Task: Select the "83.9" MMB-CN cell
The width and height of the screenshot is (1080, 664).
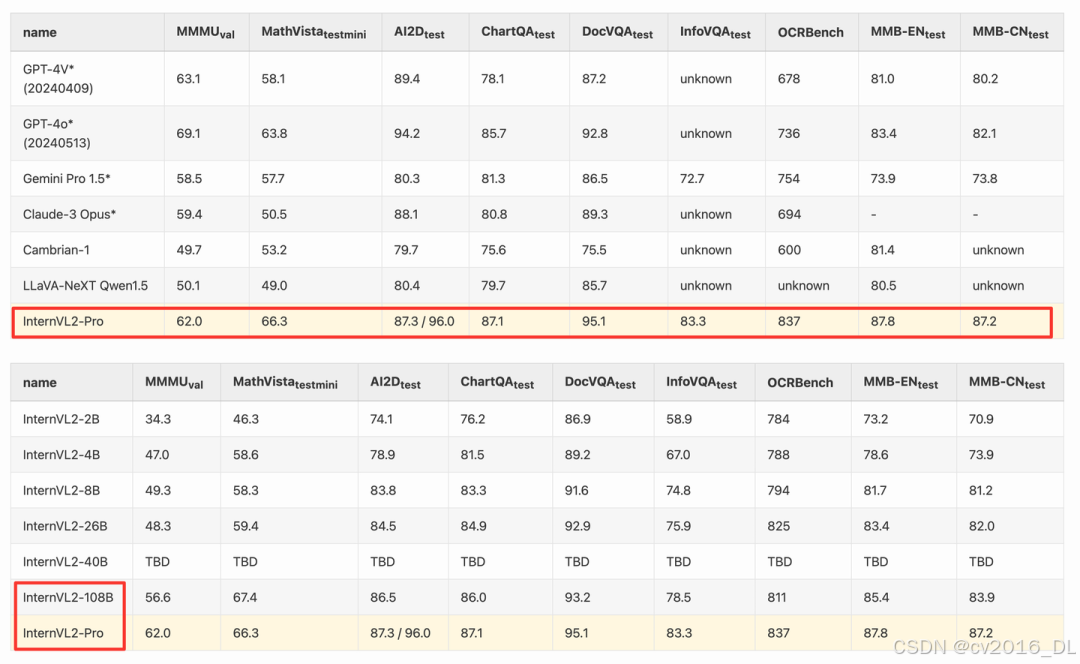Action: 982,597
